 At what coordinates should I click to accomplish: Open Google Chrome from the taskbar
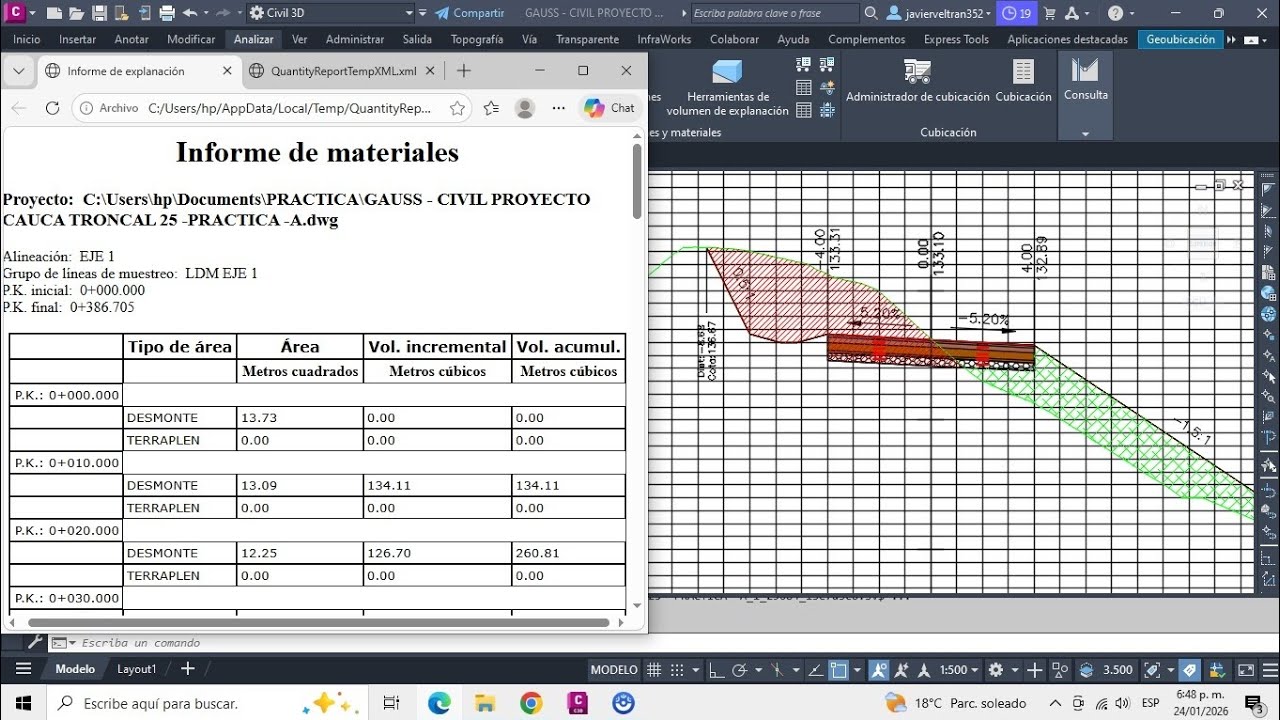tap(531, 703)
